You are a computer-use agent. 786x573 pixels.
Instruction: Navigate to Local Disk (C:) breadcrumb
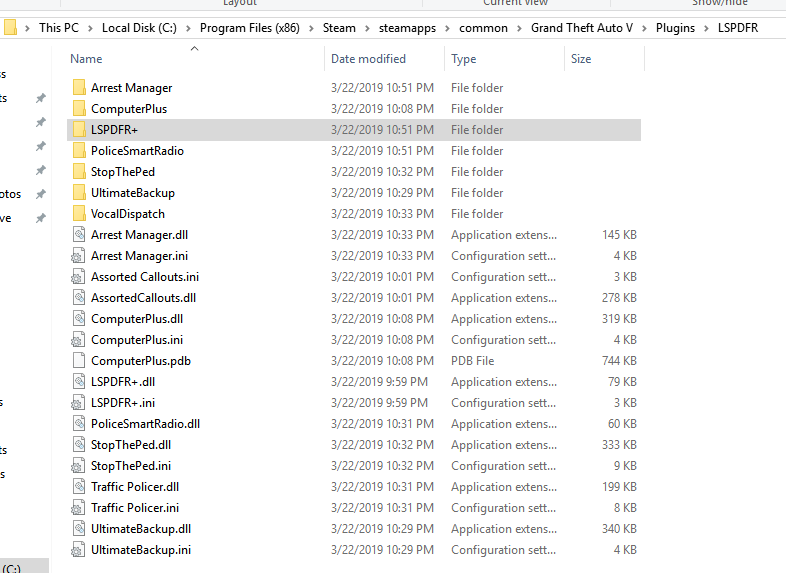point(139,28)
